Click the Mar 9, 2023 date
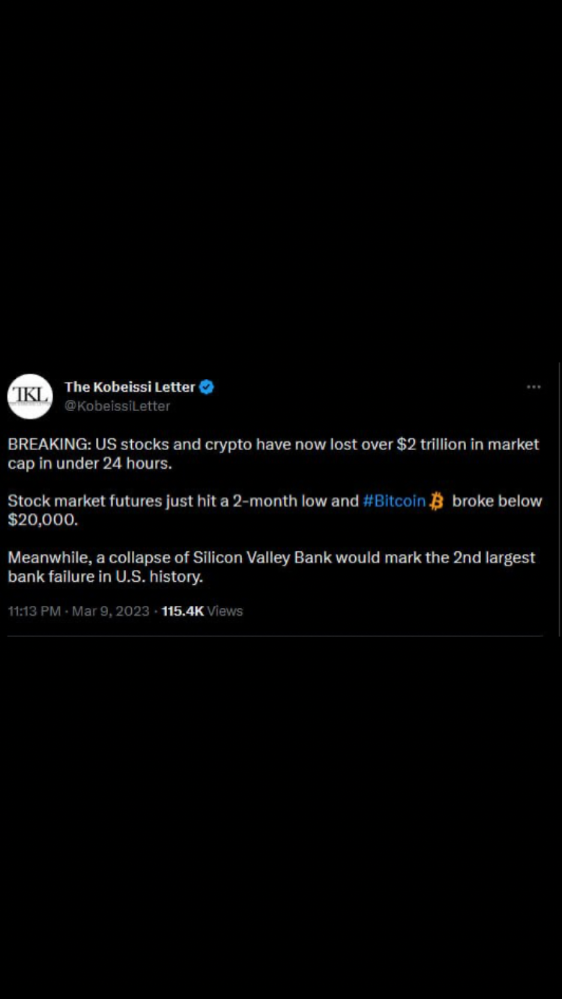 point(111,611)
